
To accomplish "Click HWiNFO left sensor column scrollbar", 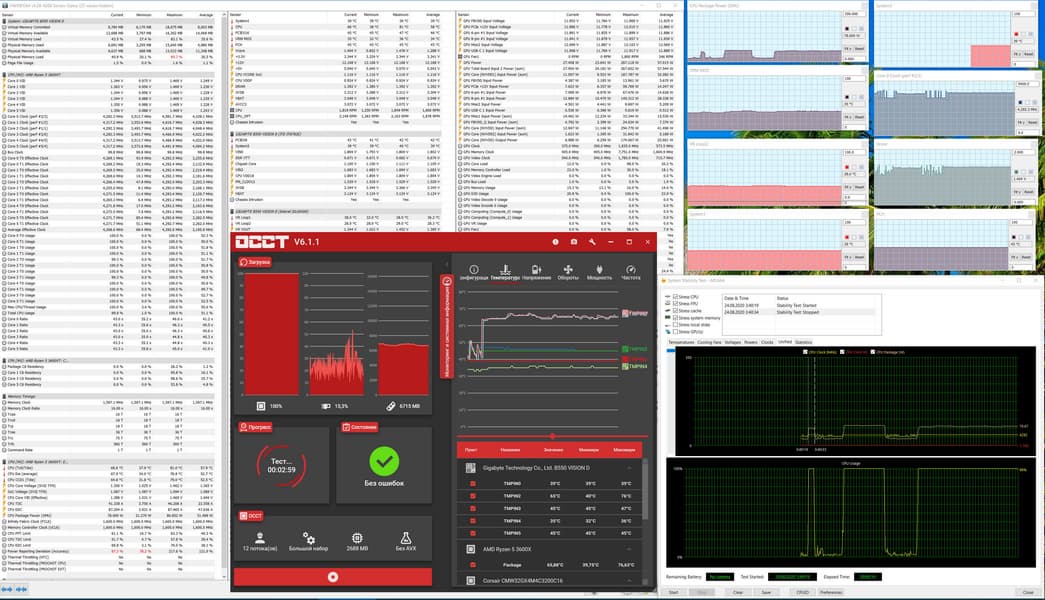I will click(x=224, y=293).
